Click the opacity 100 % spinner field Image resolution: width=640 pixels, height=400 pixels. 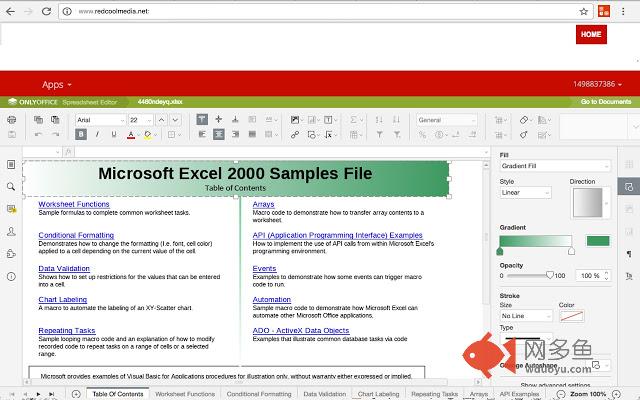(x=593, y=276)
